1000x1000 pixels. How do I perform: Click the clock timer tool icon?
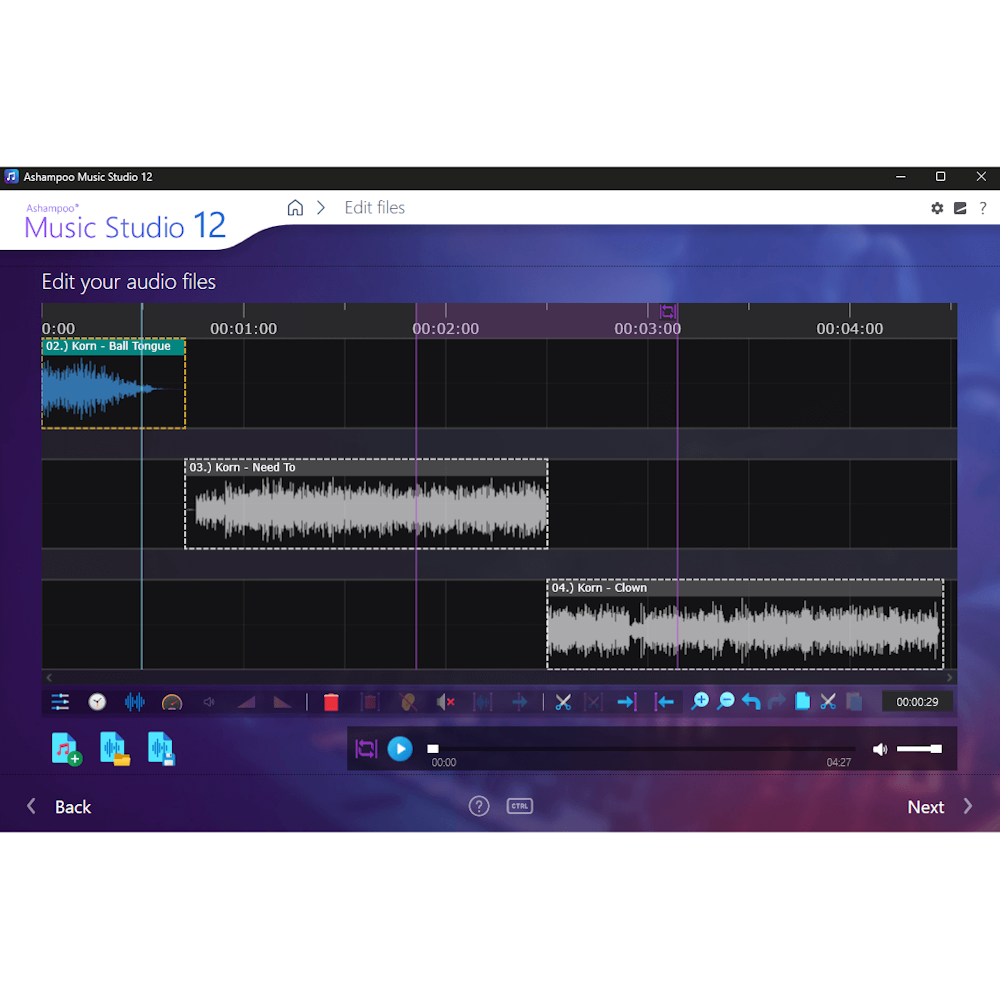pos(97,702)
